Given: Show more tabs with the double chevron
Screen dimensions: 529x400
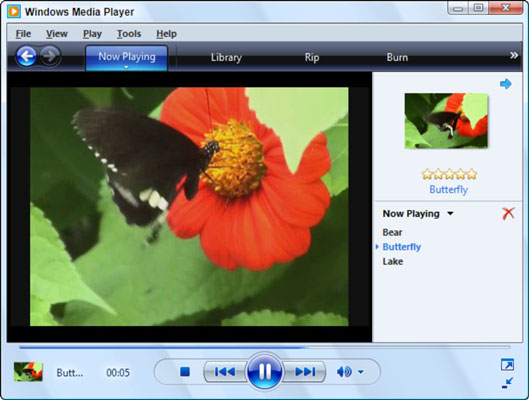Looking at the screenshot, I should pyautogui.click(x=513, y=55).
